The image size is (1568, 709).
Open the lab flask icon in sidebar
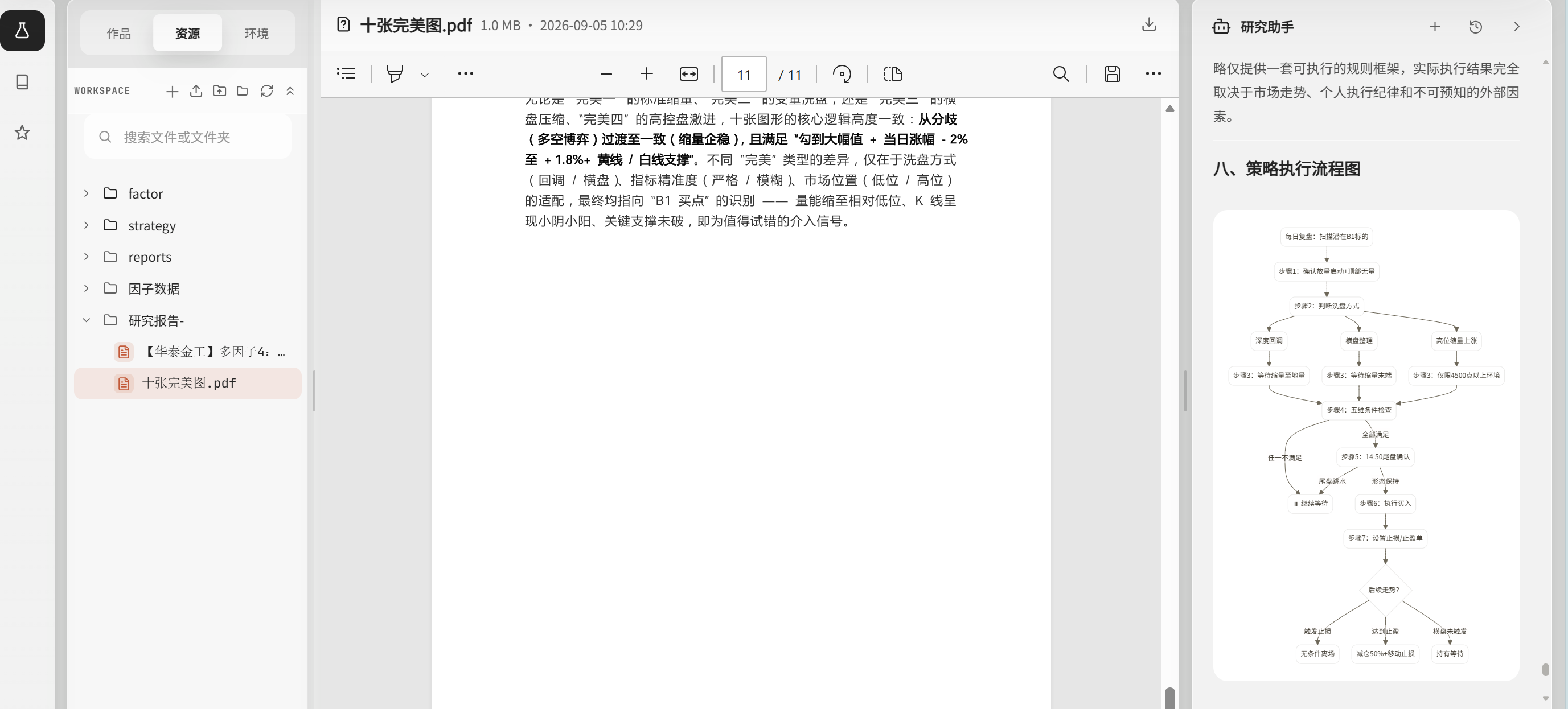tap(23, 30)
